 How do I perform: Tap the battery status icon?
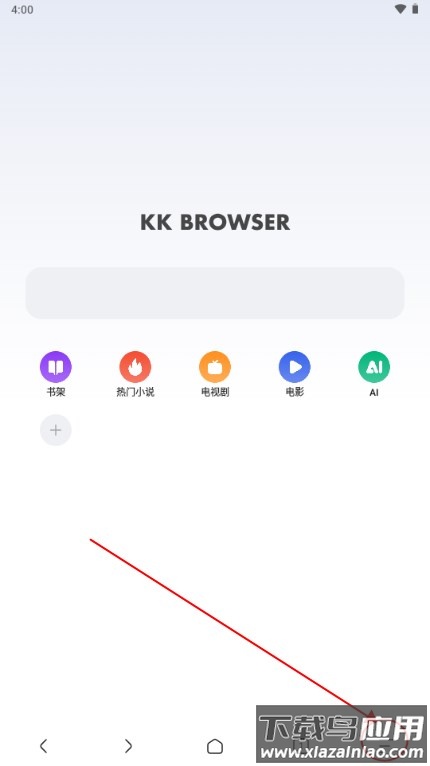click(x=415, y=9)
